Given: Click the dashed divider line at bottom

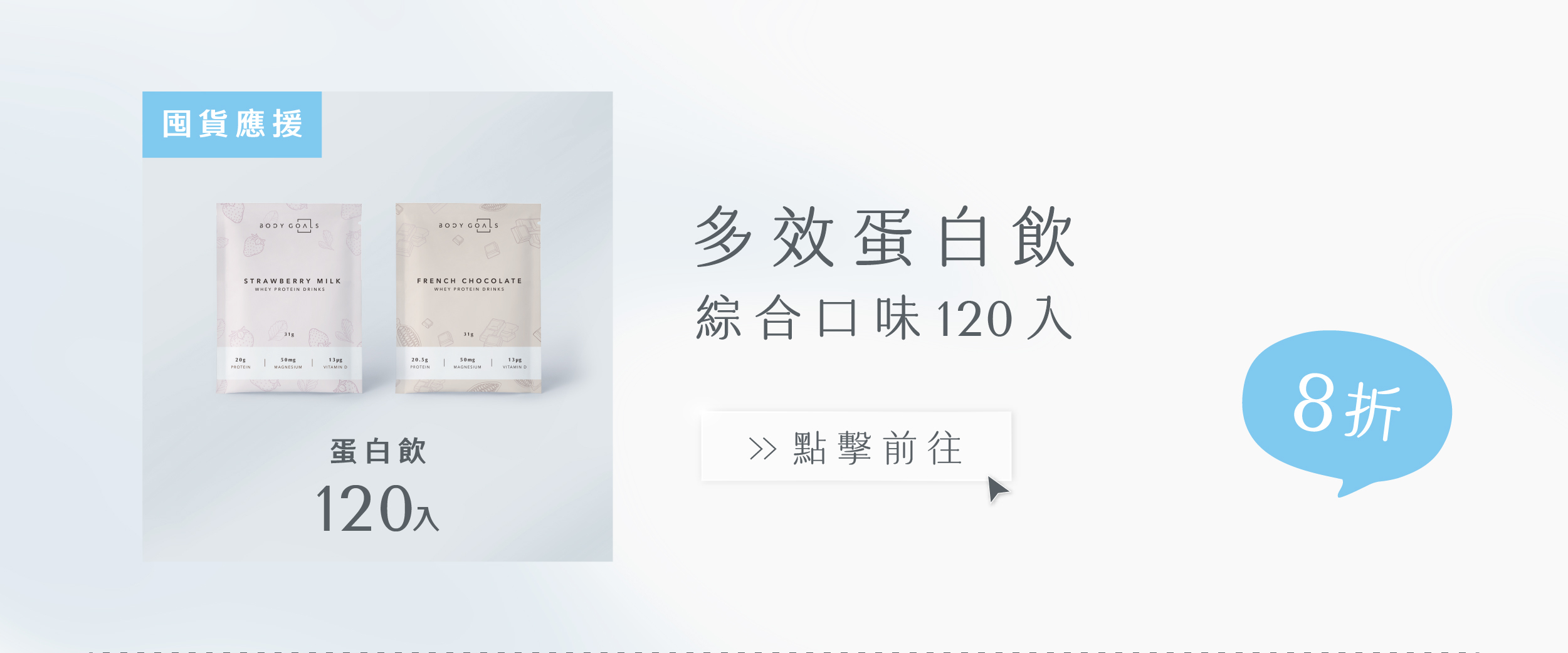Looking at the screenshot, I should click(x=784, y=651).
